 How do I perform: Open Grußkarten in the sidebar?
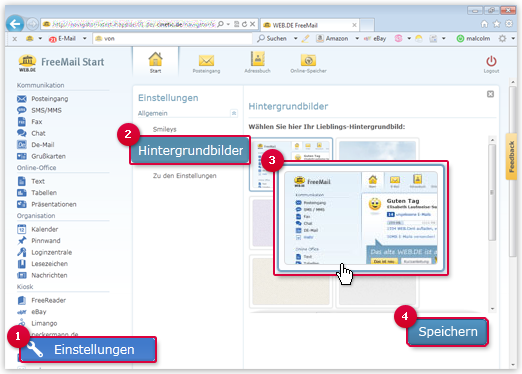point(41,156)
